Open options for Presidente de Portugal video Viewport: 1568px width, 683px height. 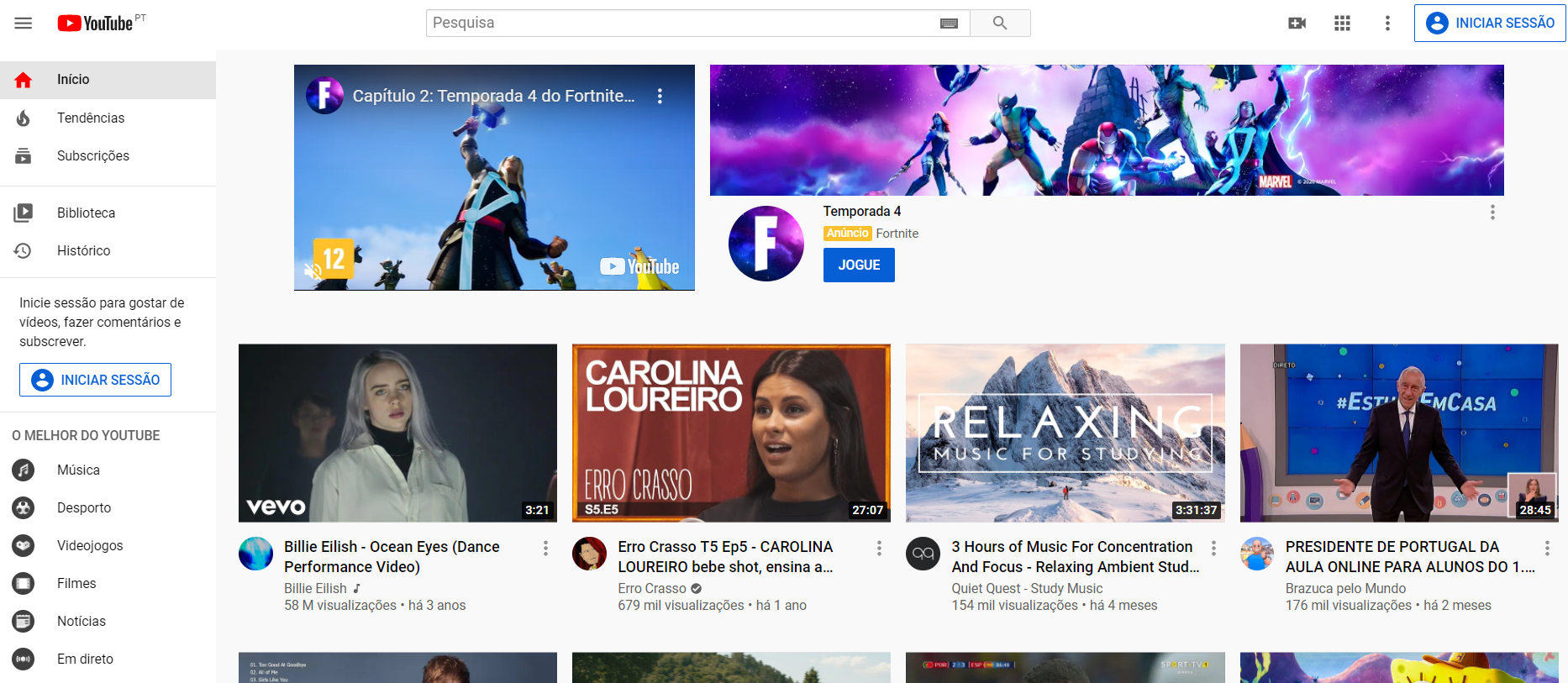1547,548
